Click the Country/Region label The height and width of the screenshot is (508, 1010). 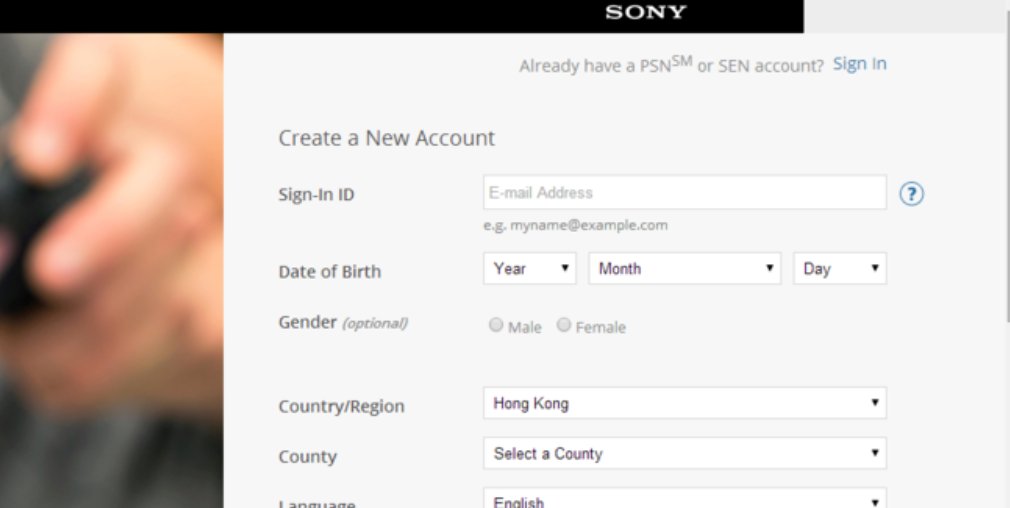[341, 406]
